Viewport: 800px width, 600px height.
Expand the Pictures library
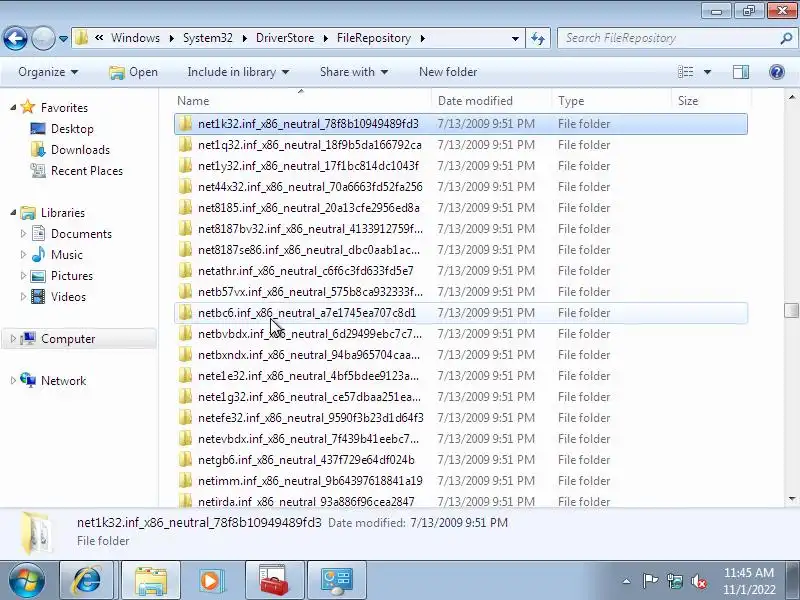[23, 275]
